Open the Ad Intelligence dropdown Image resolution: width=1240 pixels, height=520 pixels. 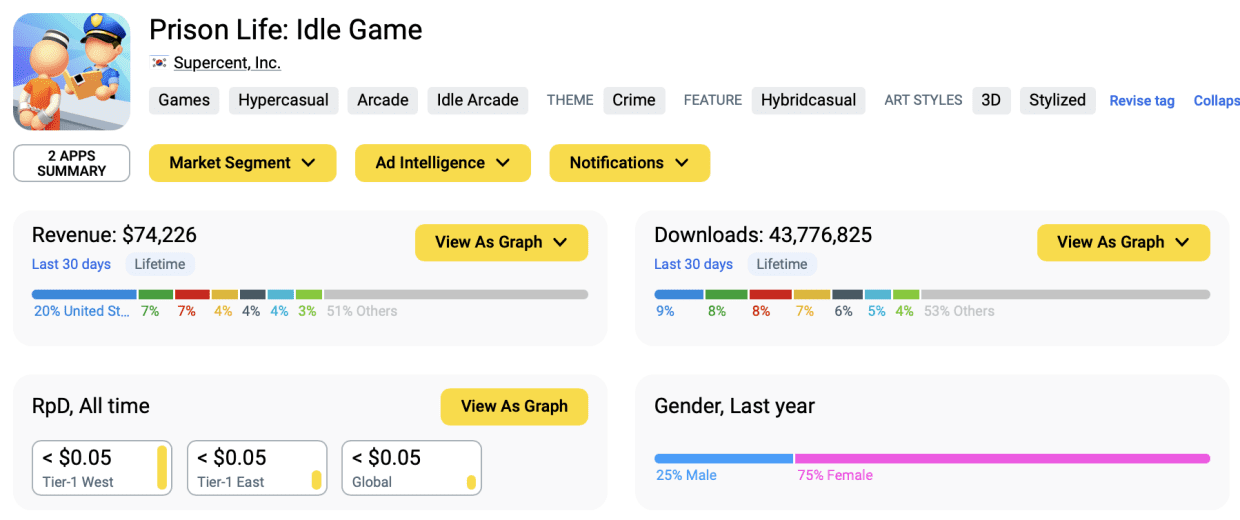click(442, 163)
